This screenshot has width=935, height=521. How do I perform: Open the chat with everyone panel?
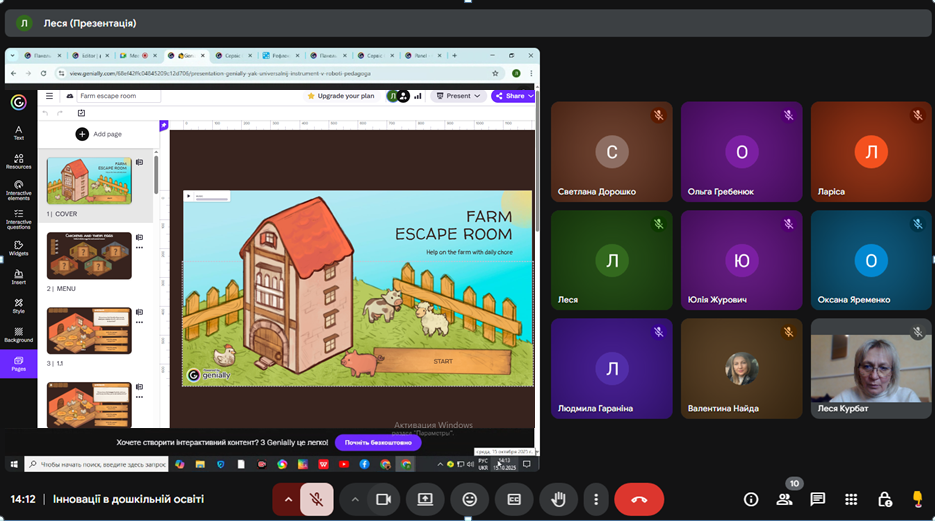click(x=818, y=499)
